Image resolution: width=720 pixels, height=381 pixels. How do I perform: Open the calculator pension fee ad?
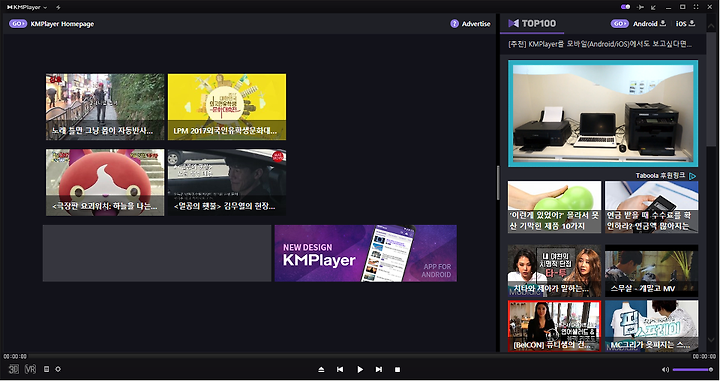652,207
